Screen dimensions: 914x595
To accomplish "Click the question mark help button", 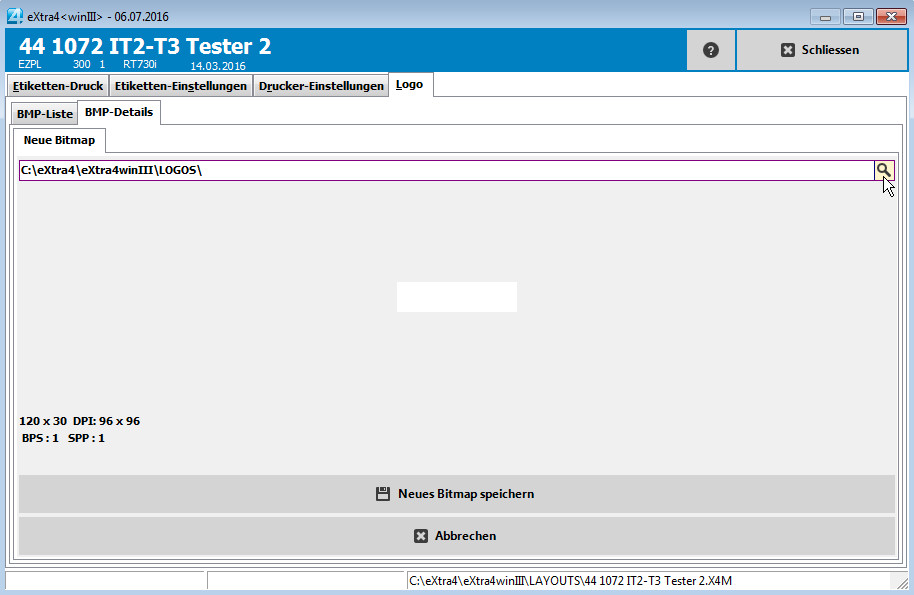I will (711, 50).
